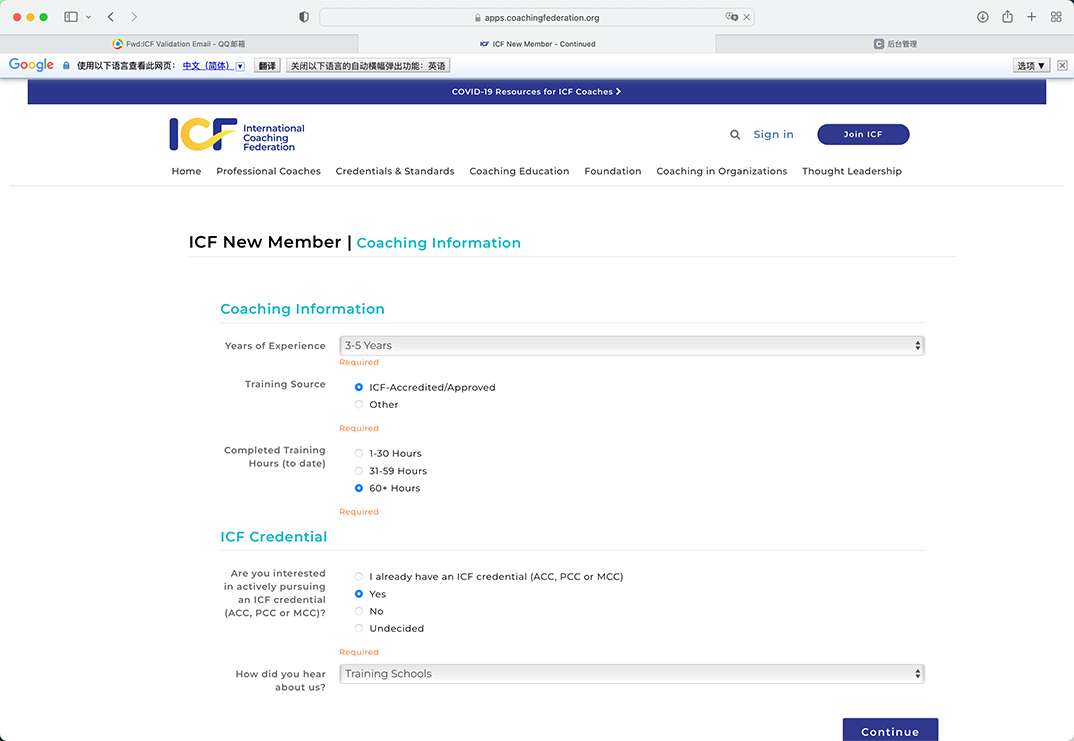Click the Safari address bar

(537, 17)
